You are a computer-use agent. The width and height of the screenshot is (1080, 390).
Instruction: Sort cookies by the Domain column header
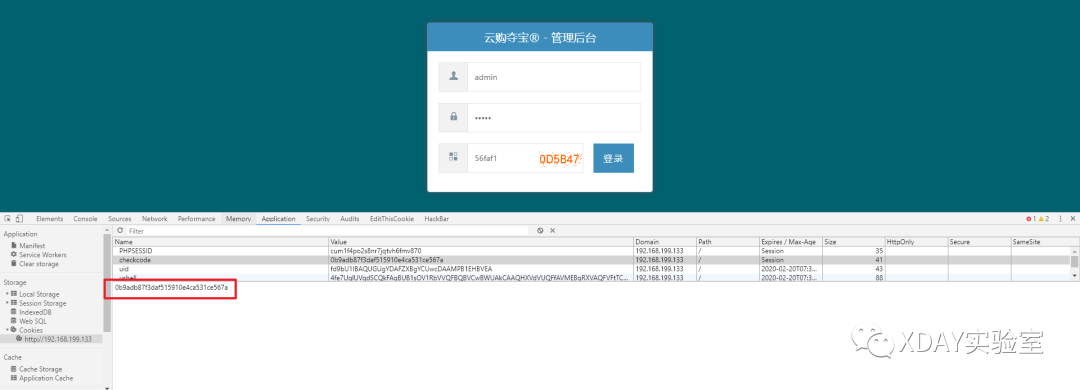point(665,243)
